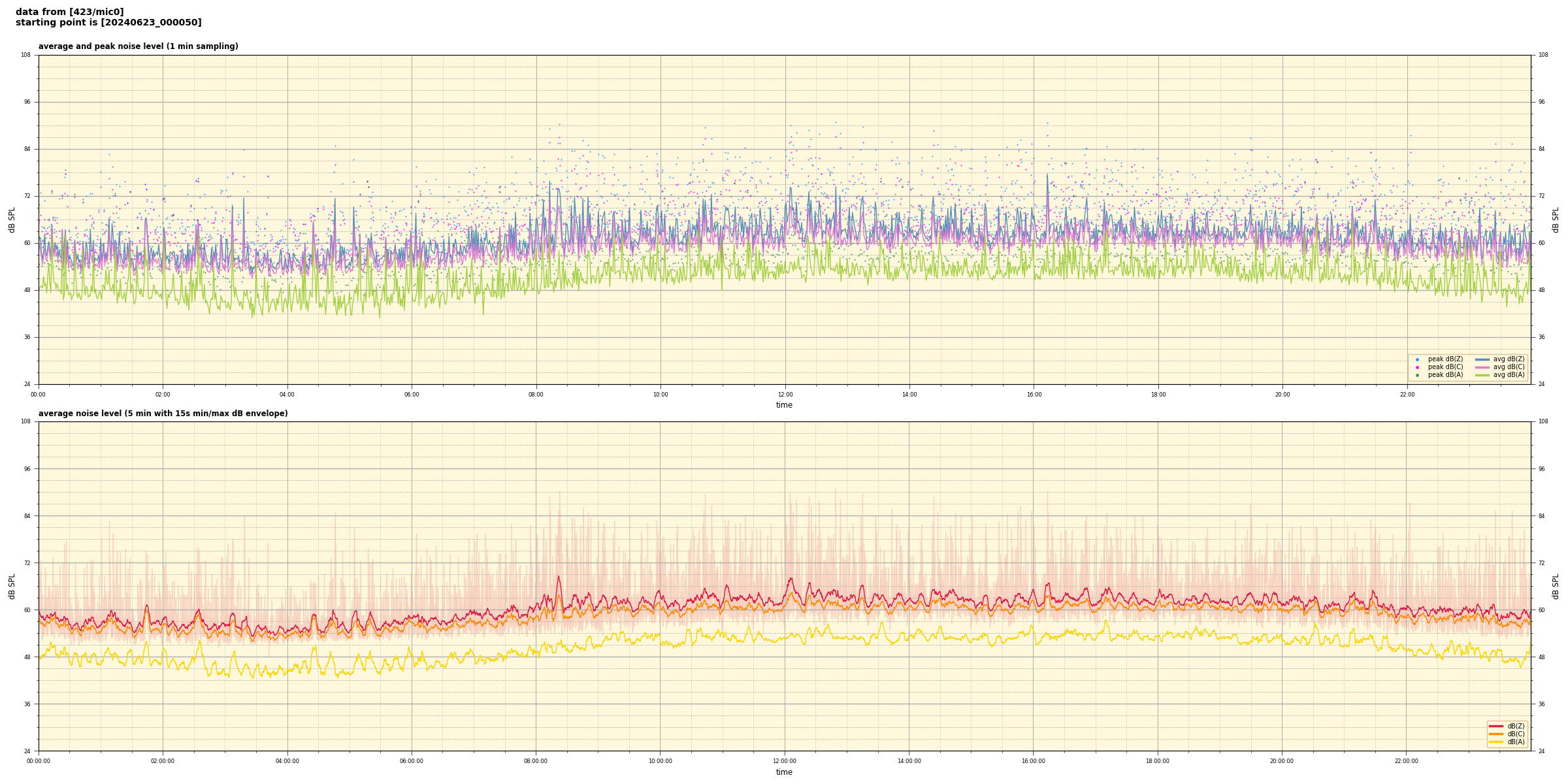Click the 'data from [423/mic0]' header text

click(x=69, y=12)
